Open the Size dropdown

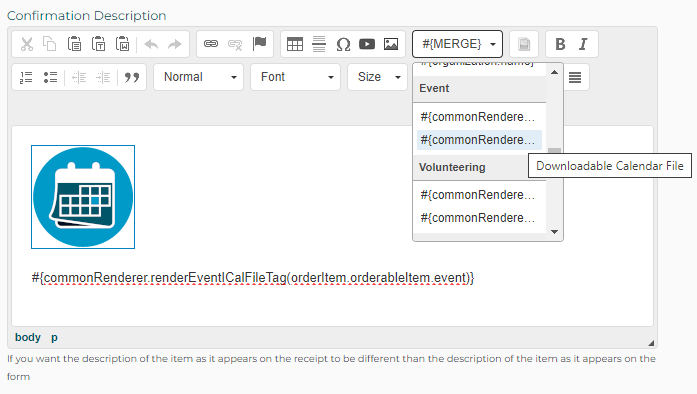(377, 77)
